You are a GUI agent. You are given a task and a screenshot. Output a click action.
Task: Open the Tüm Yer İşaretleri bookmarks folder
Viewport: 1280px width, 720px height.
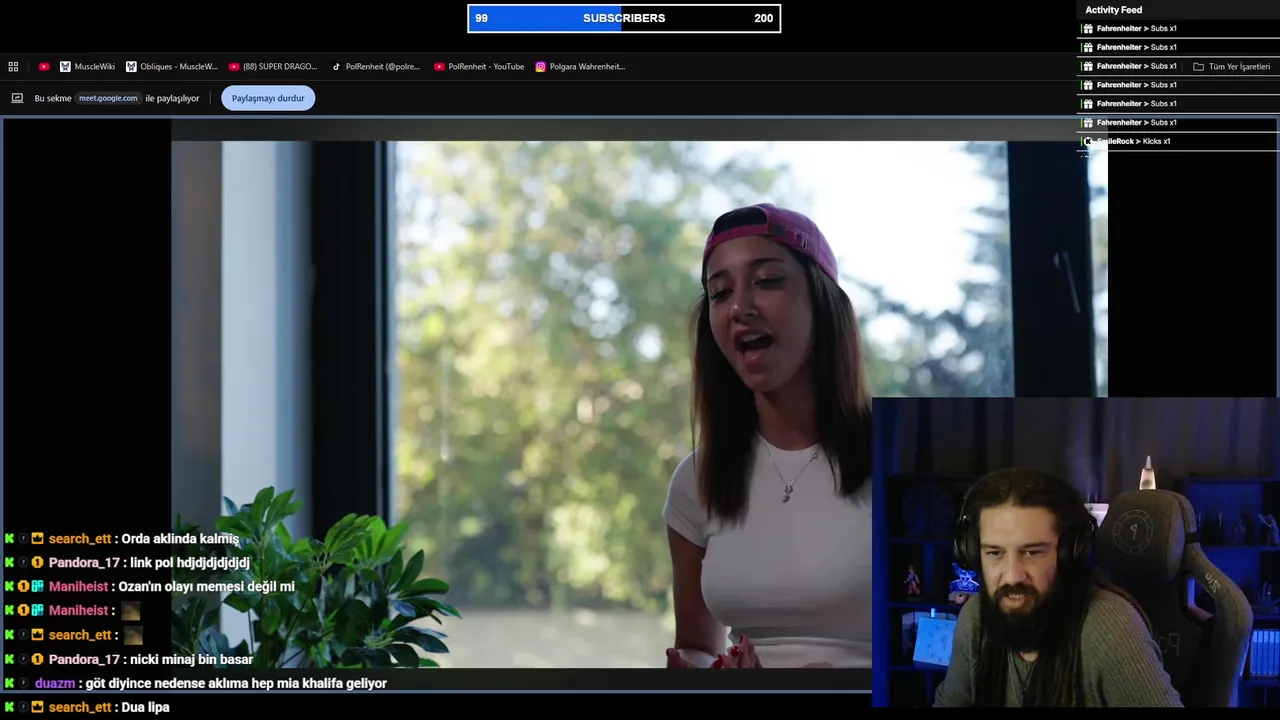pos(1231,67)
